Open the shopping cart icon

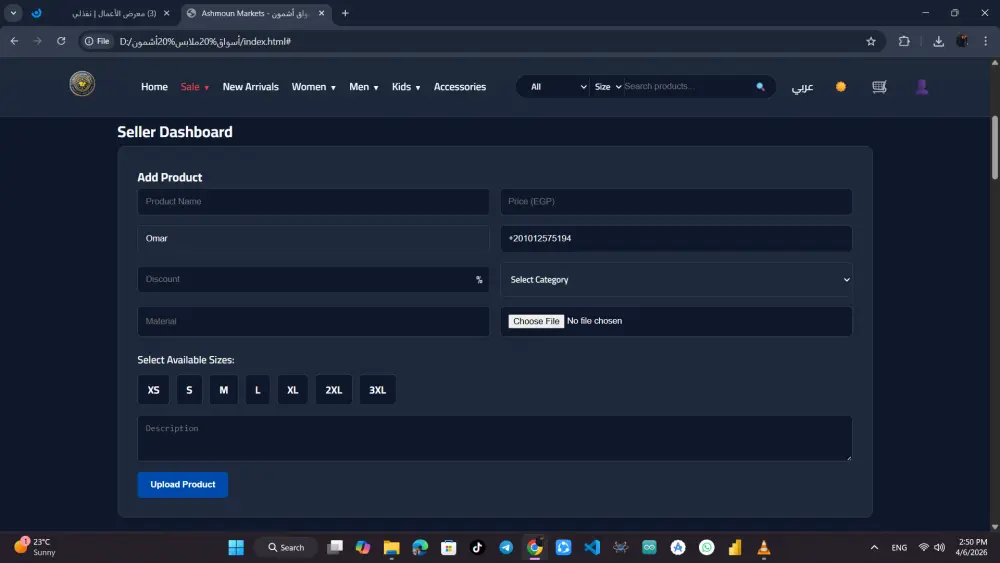coord(879,87)
